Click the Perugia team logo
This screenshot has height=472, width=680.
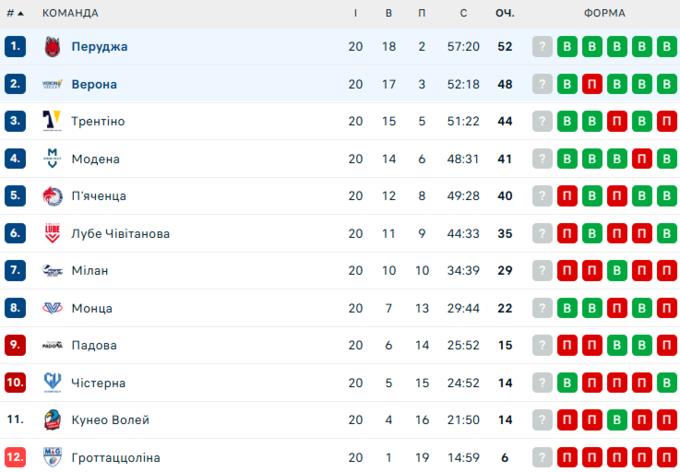coord(53,46)
